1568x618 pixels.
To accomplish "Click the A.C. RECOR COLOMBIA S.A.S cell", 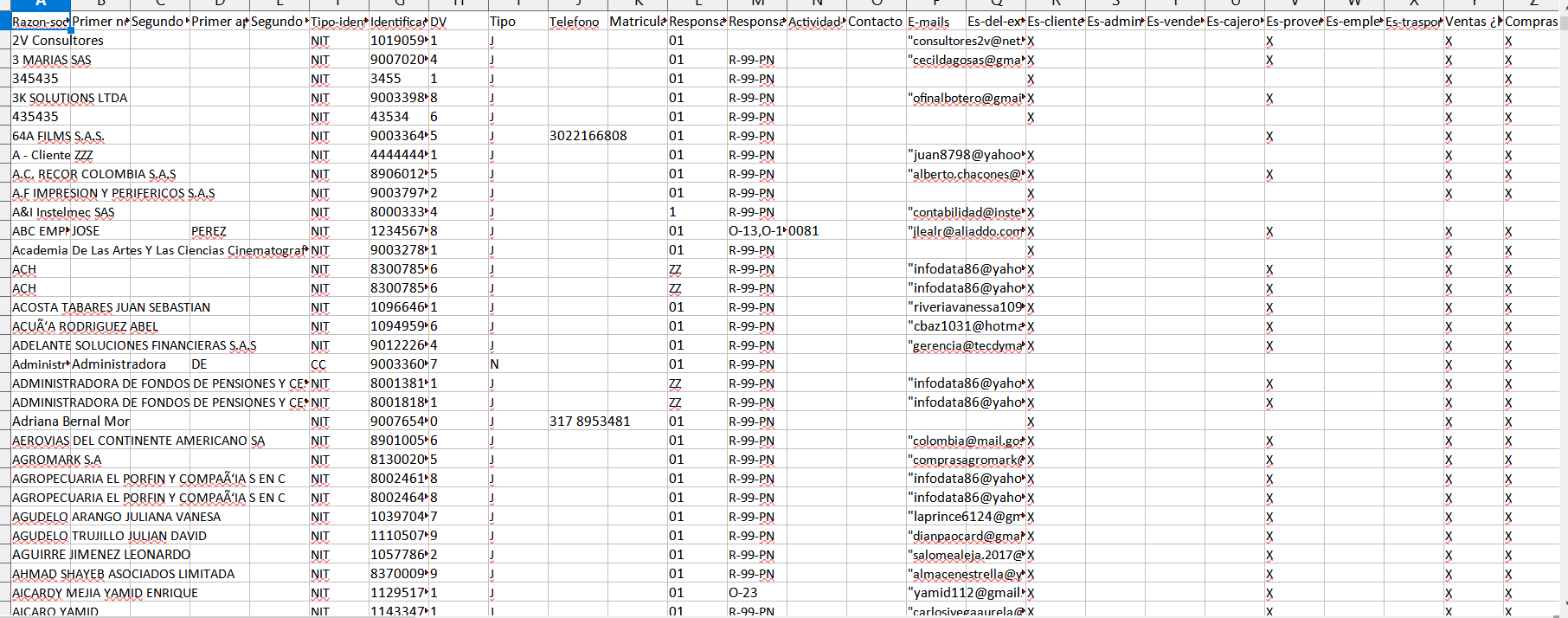I will point(41,174).
